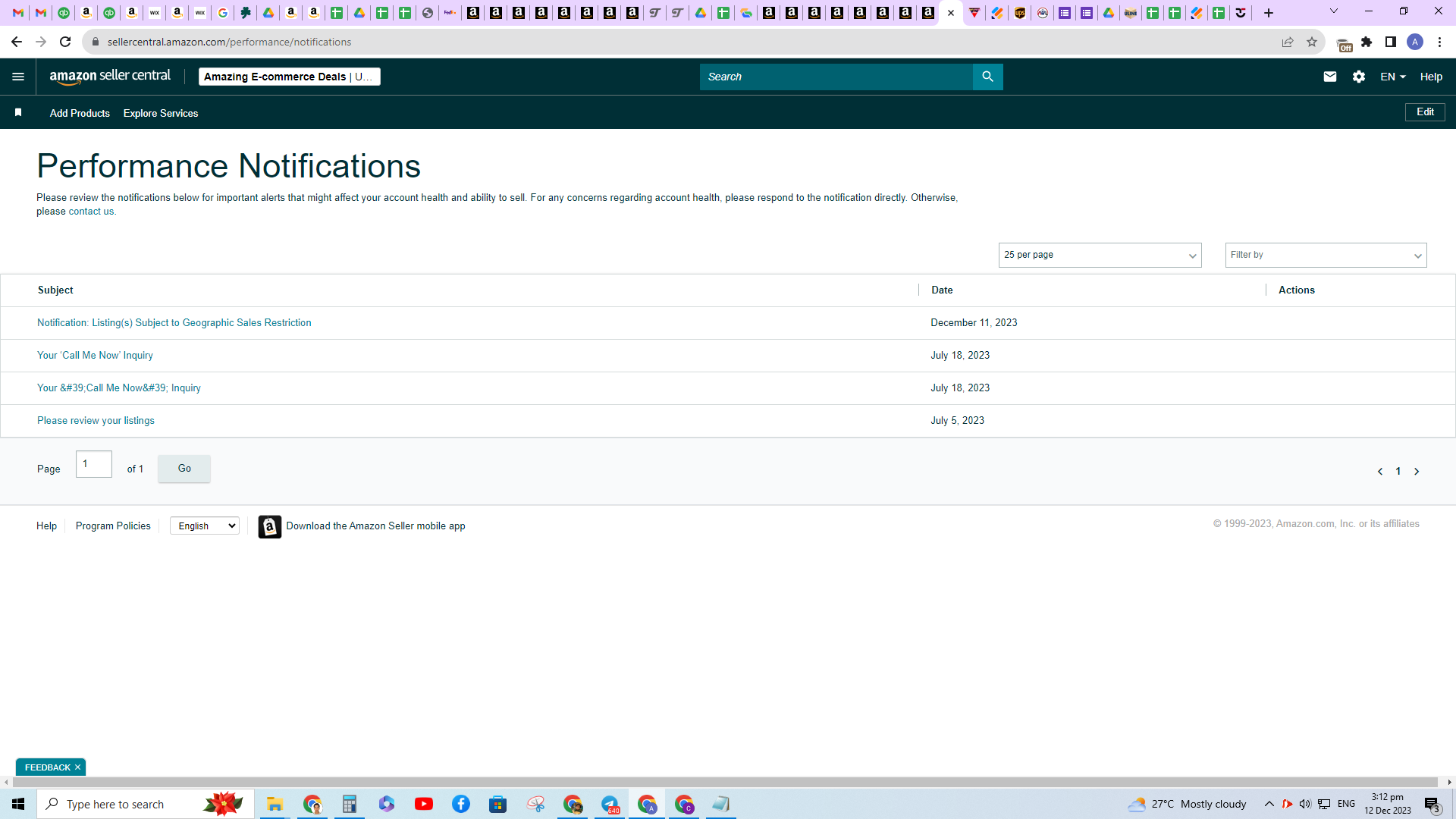The height and width of the screenshot is (819, 1456).
Task: Open the Please review your listings notification
Action: coord(96,421)
